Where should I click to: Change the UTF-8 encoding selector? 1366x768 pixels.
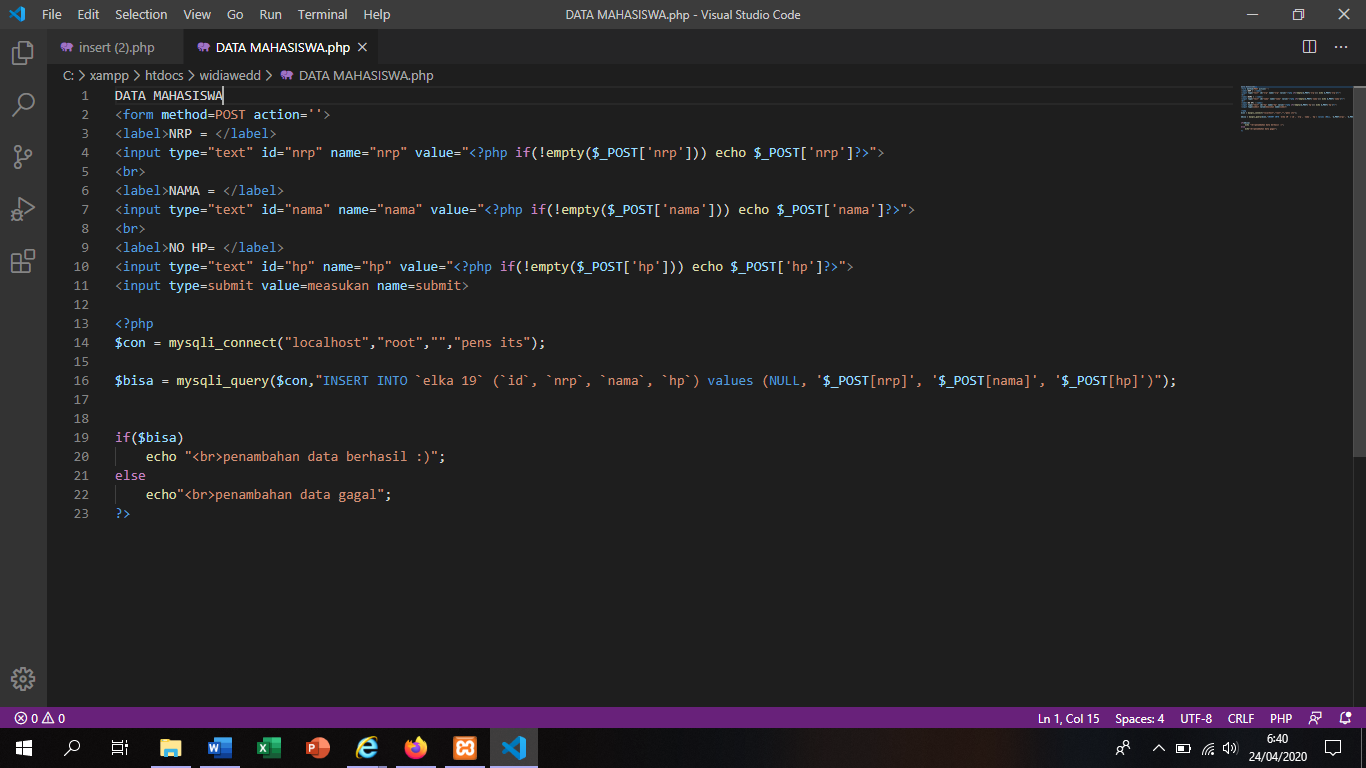[x=1195, y=718]
